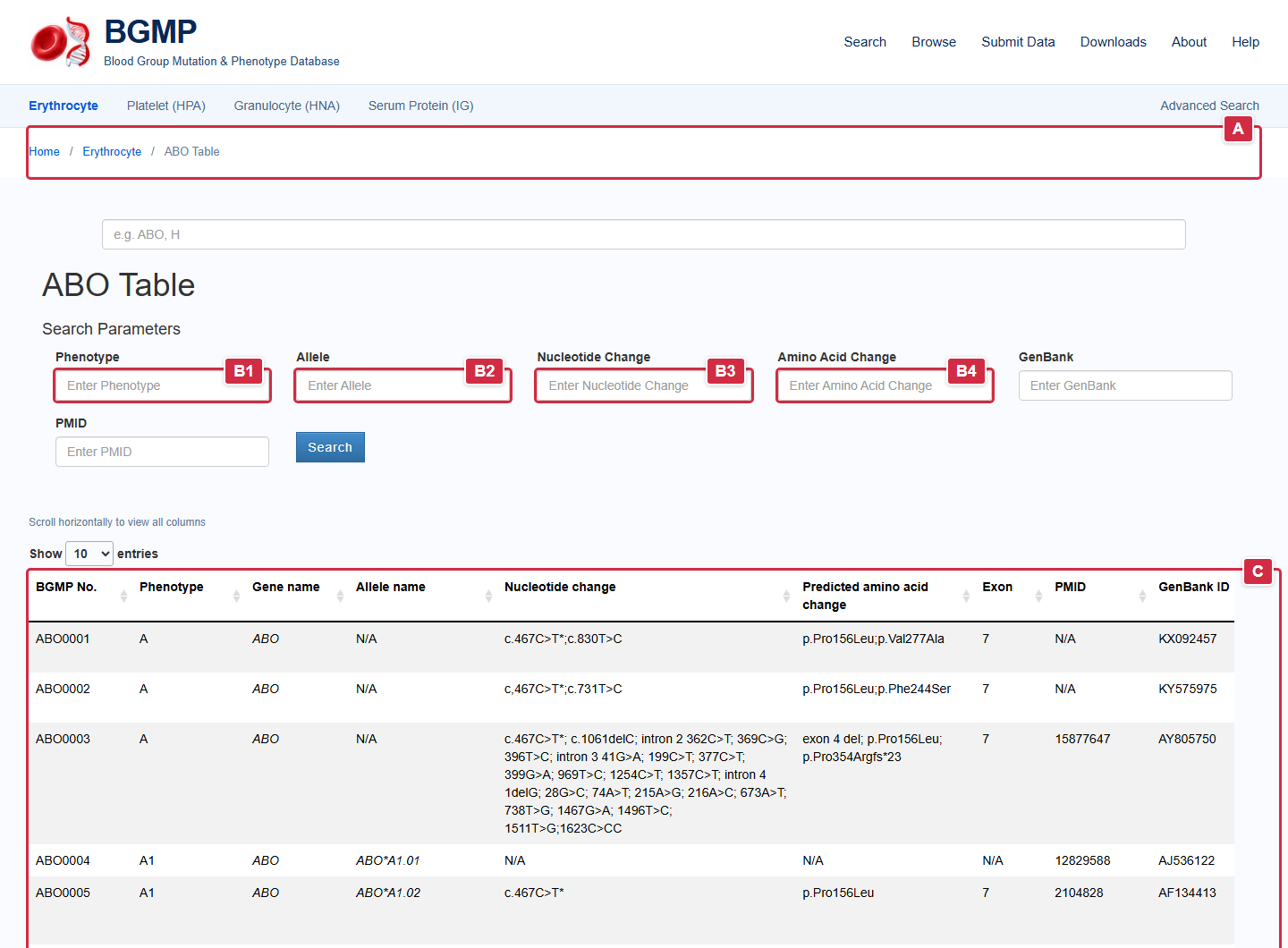This screenshot has height=948, width=1288.
Task: Click PMID value 15877647
Action: coord(1082,739)
